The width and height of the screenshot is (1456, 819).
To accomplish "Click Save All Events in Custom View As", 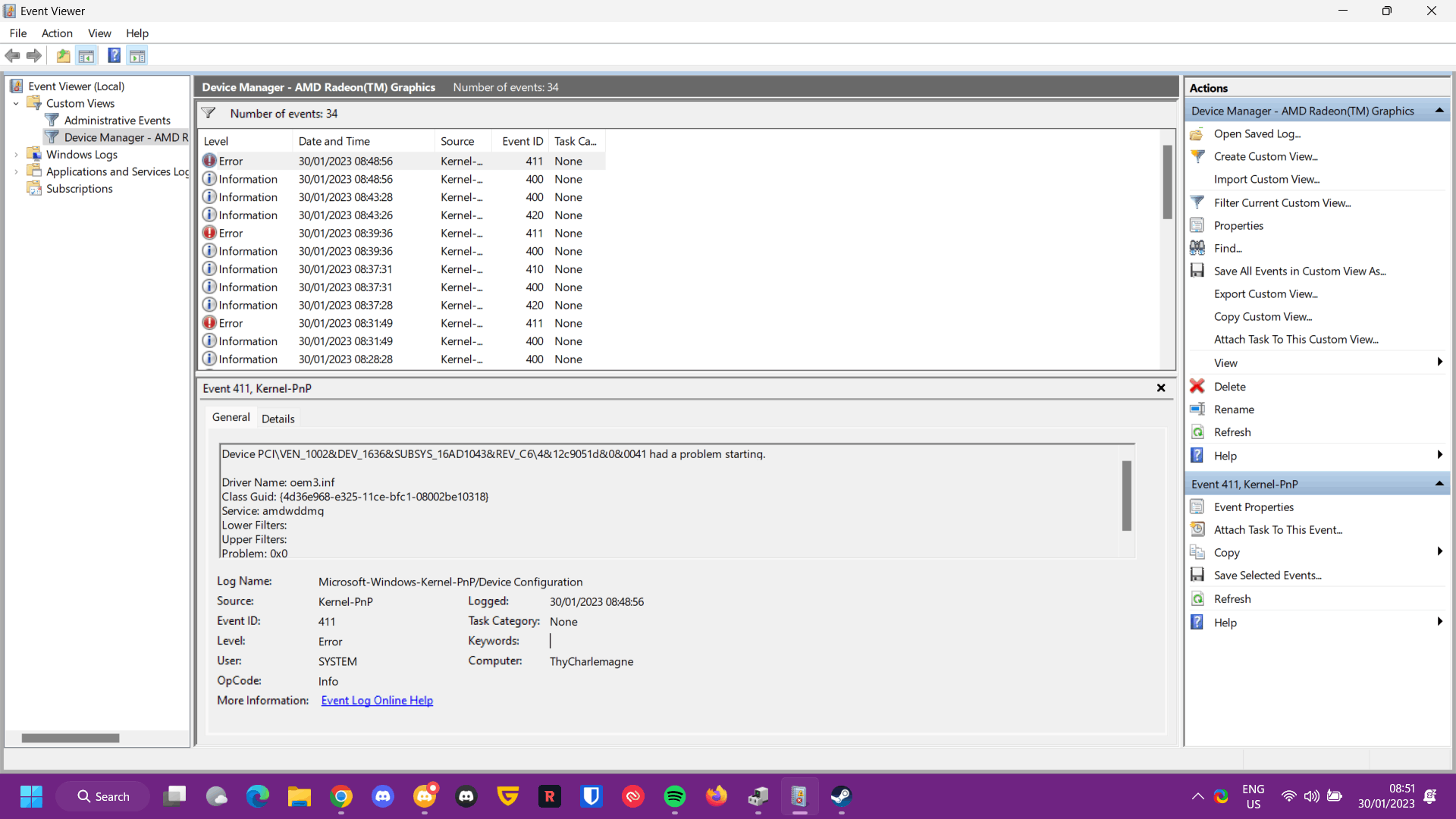I will 1300,271.
